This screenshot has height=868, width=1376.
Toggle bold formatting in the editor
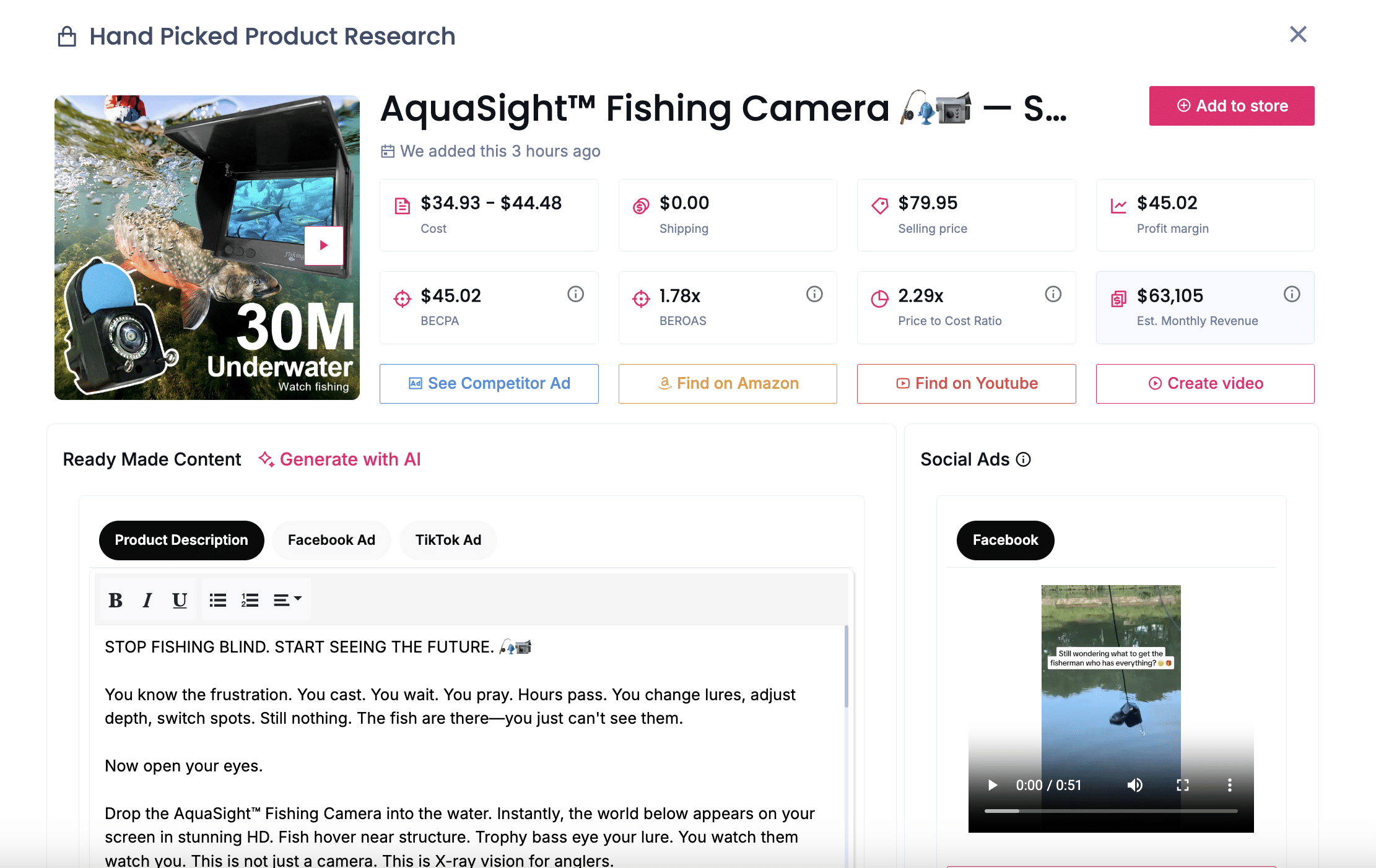tap(115, 599)
